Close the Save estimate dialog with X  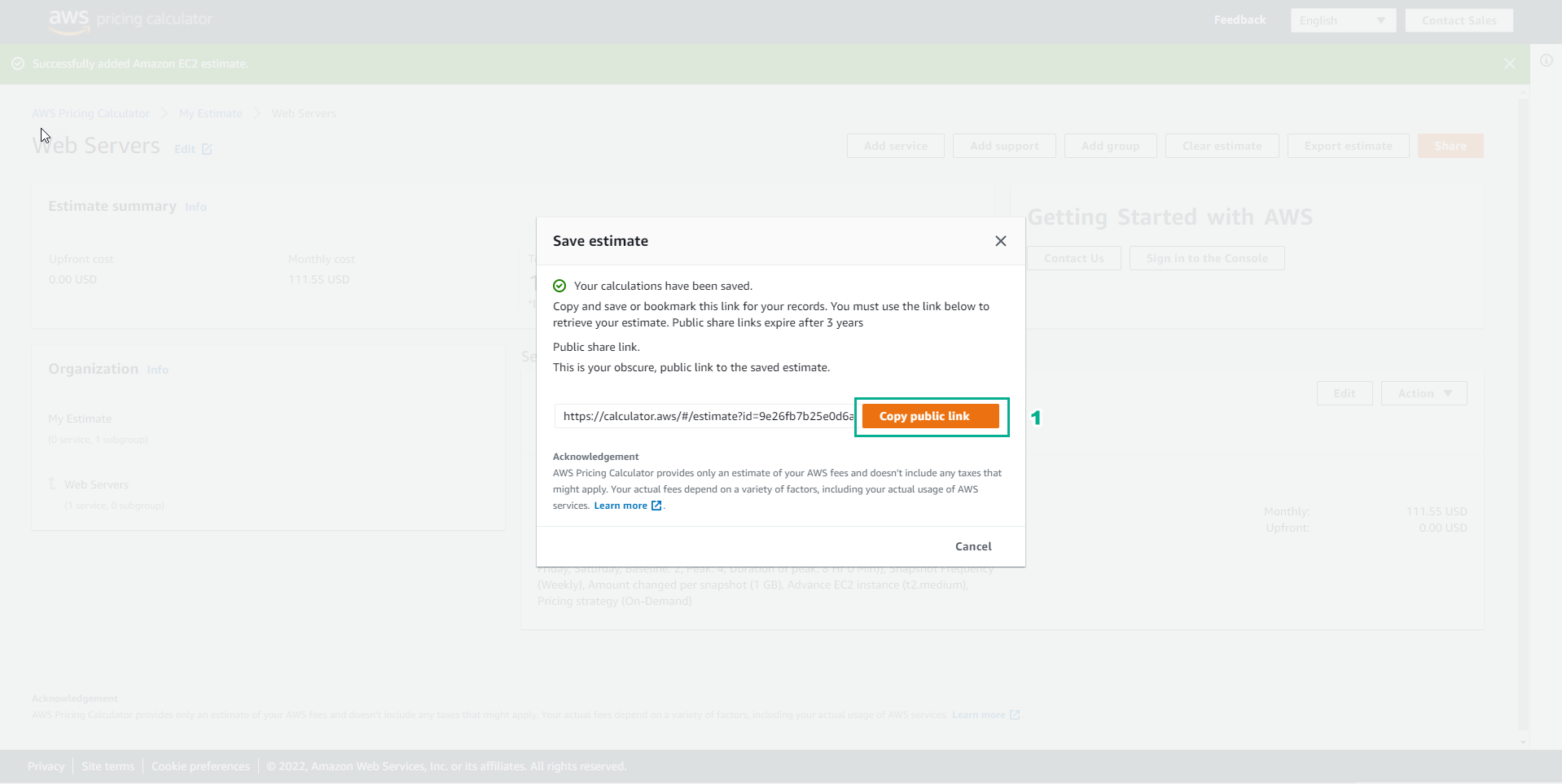click(x=1001, y=241)
